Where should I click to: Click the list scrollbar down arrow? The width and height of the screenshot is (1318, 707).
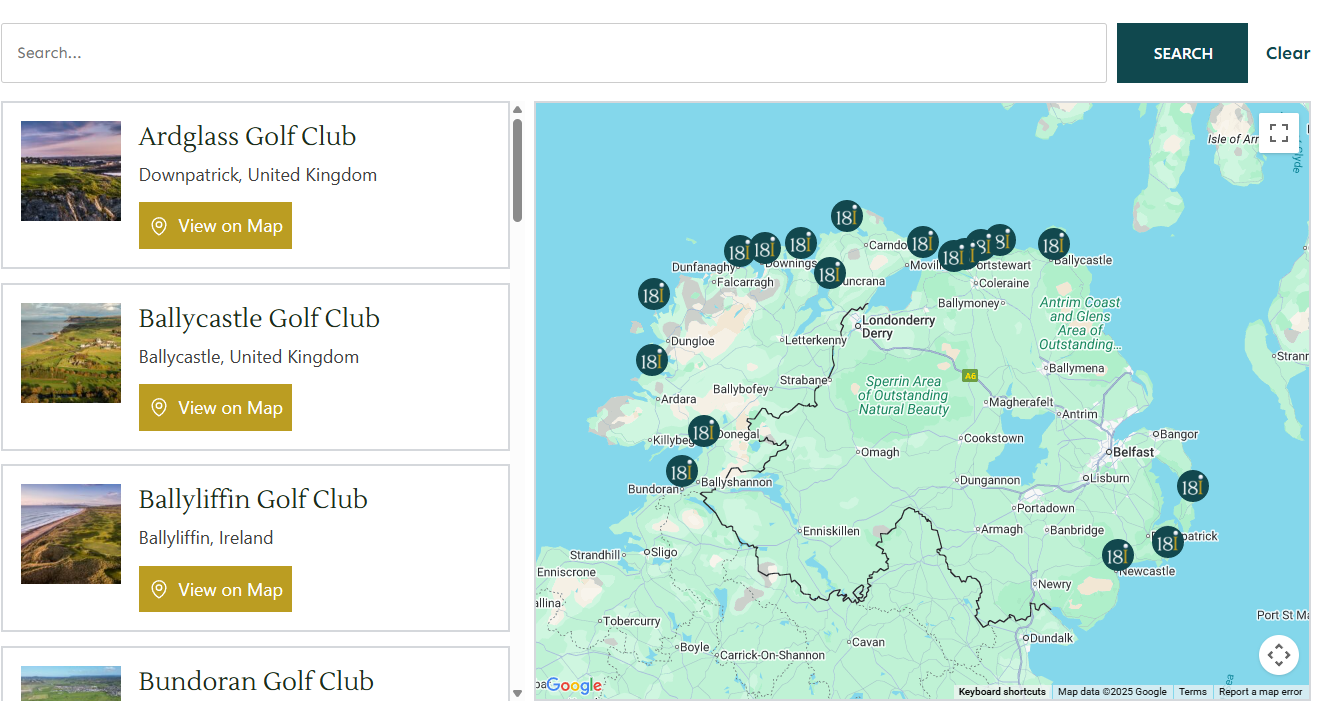(x=517, y=693)
